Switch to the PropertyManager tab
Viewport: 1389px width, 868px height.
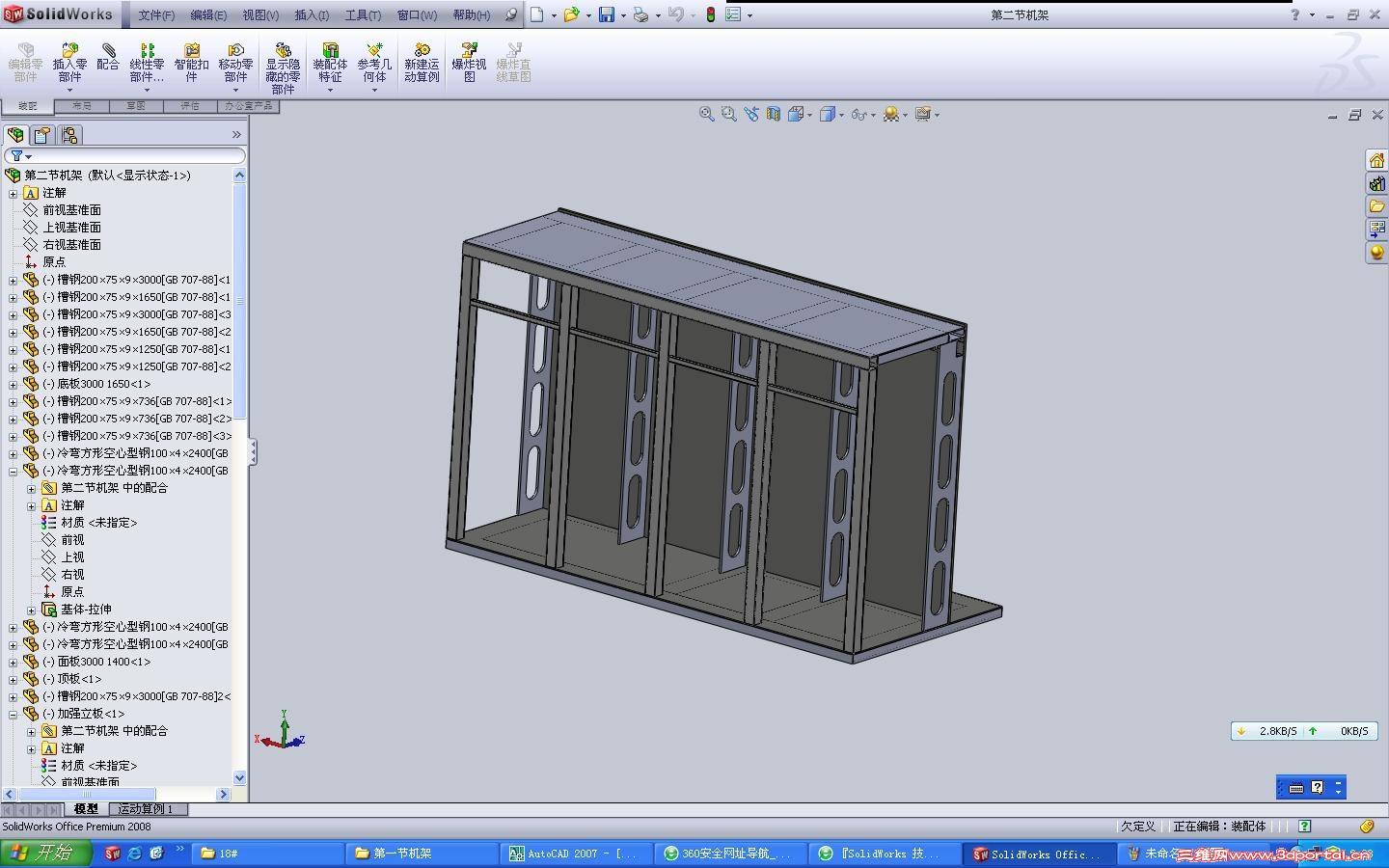pos(42,135)
